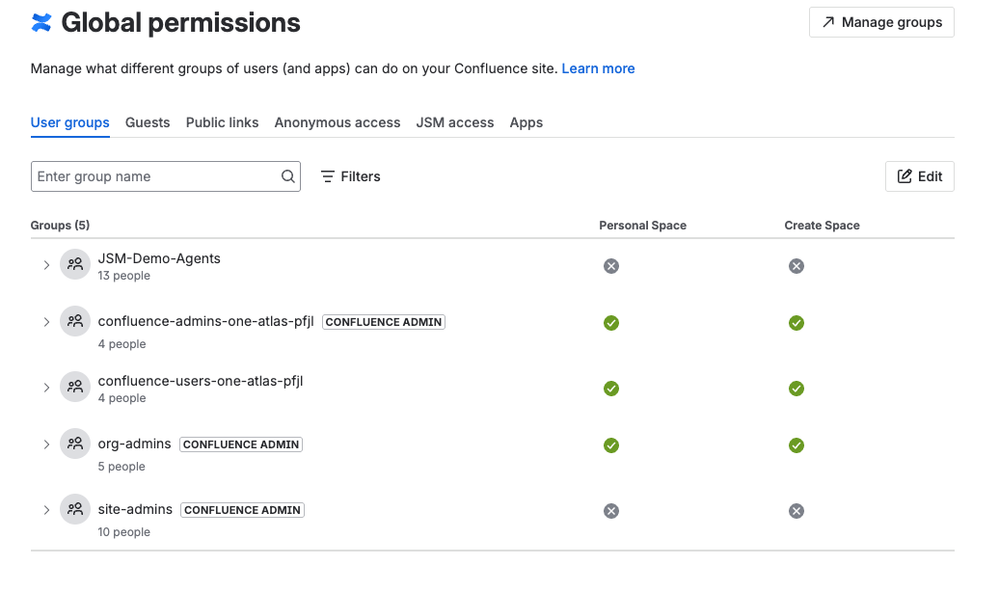The image size is (999, 591).
Task: Open the Anonymous access tab
Action: tap(337, 122)
